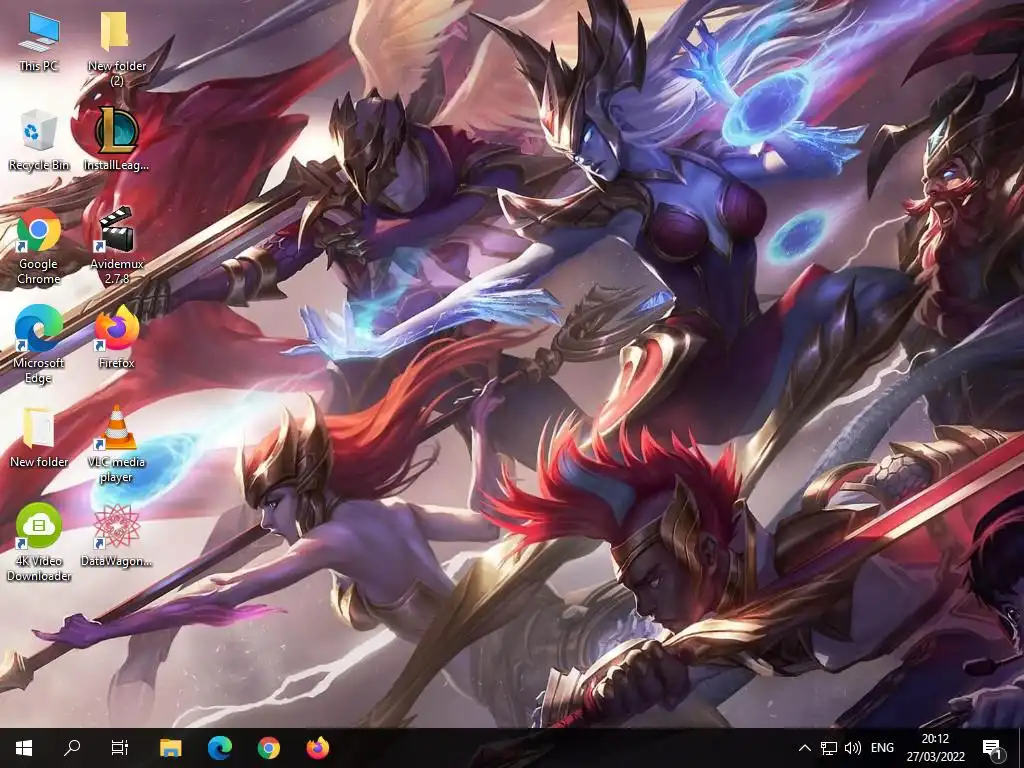
Task: Select the Google Chrome desktop shortcut
Action: (x=39, y=247)
